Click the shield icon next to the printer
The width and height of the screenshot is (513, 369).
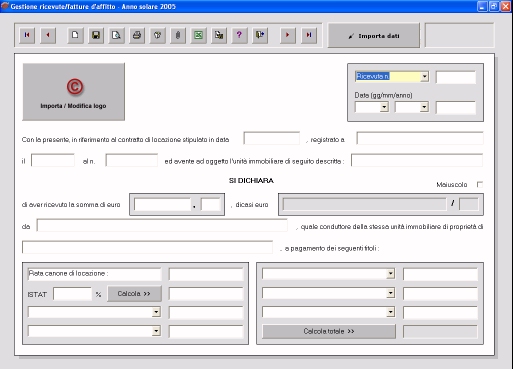tap(157, 35)
